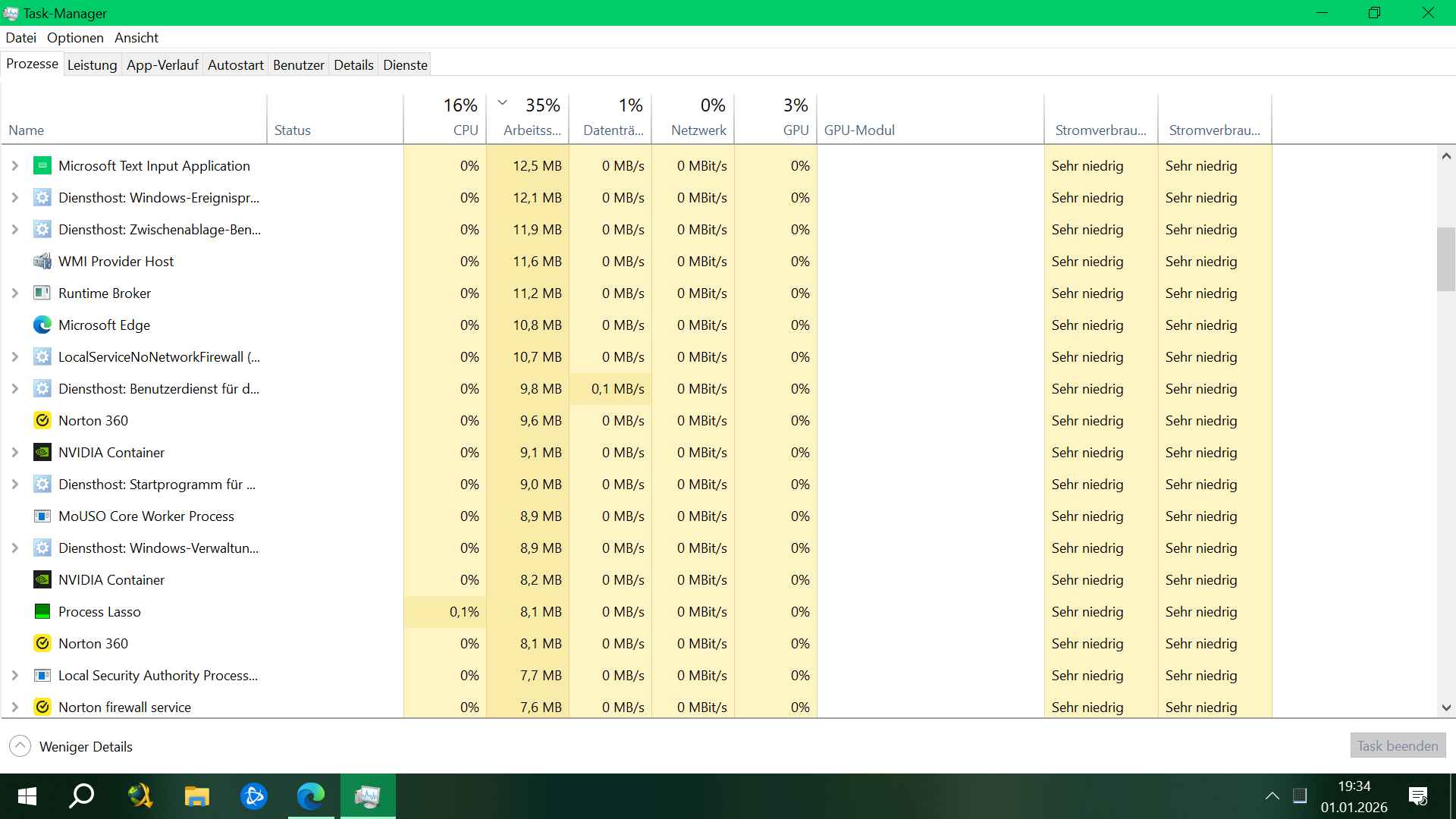The width and height of the screenshot is (1456, 819).
Task: Sort by the CPU column header
Action: [464, 130]
